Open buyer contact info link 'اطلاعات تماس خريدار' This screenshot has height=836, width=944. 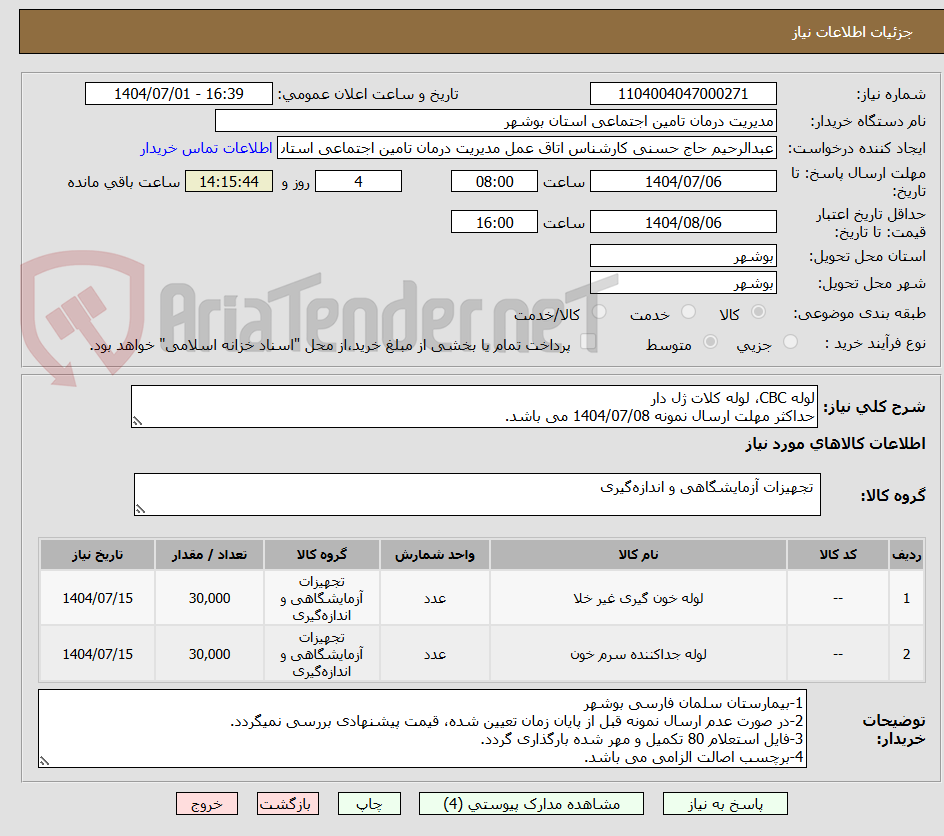206,148
